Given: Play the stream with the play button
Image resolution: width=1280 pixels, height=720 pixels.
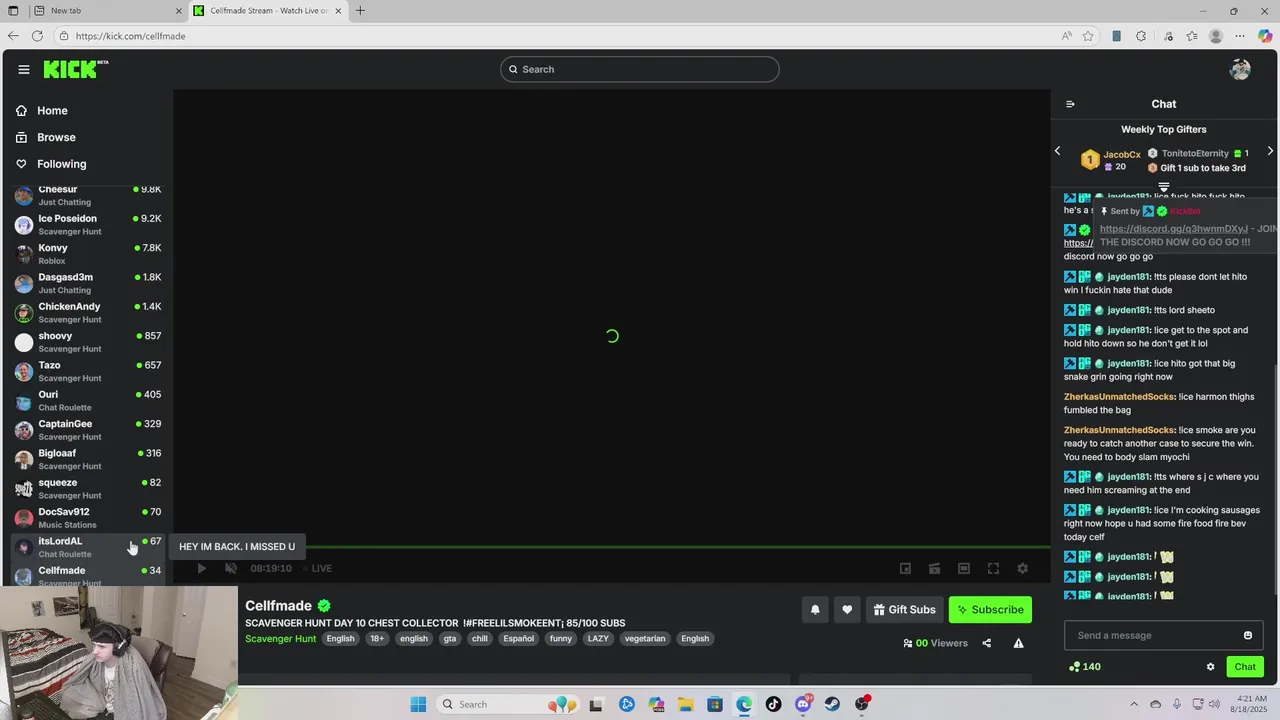Looking at the screenshot, I should point(201,568).
